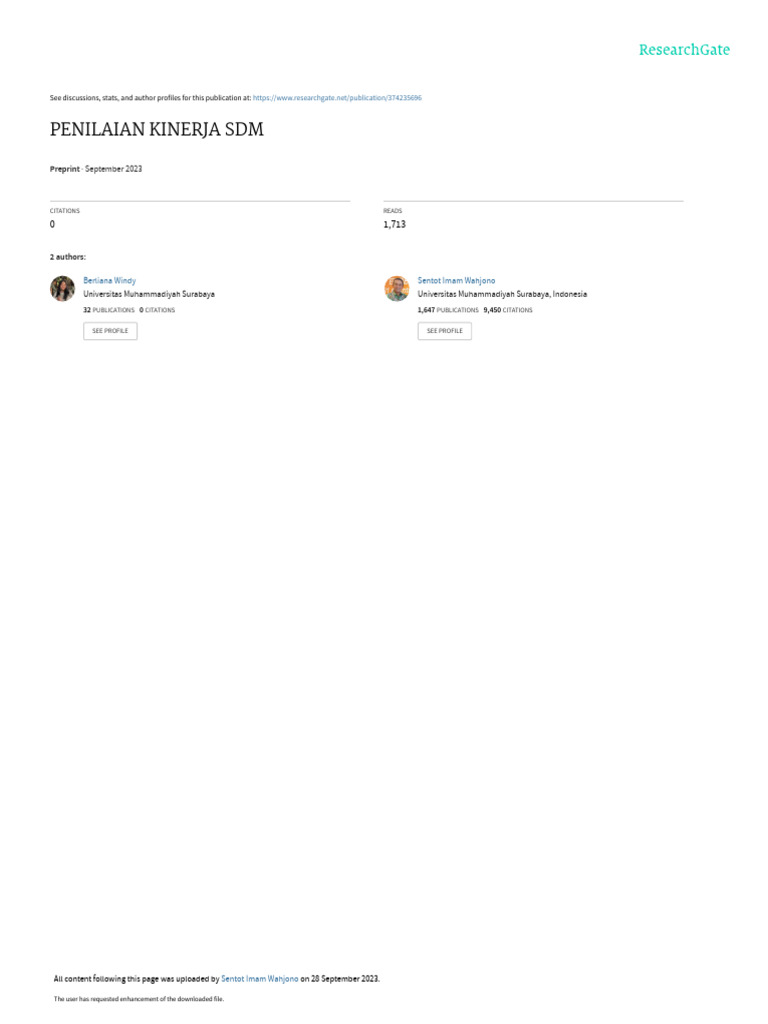Click Berliana's Universitas Muhammadiyah Surabaya affiliation
The image size is (768, 1024).
click(149, 295)
